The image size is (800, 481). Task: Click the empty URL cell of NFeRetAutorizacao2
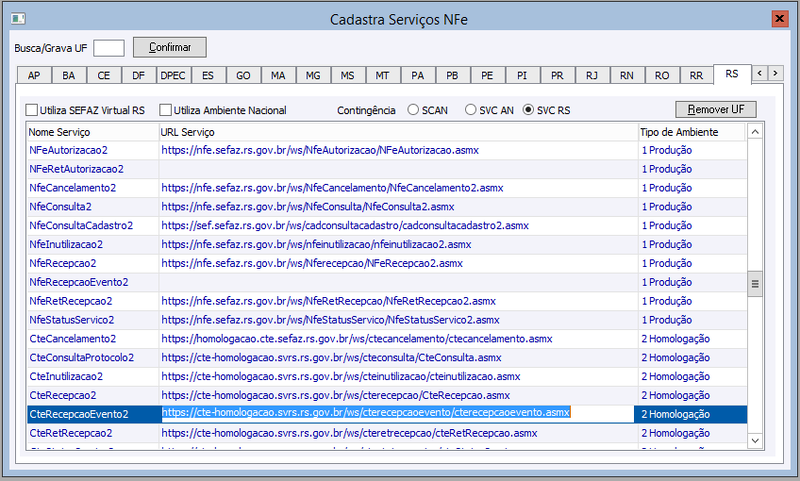tap(398, 169)
